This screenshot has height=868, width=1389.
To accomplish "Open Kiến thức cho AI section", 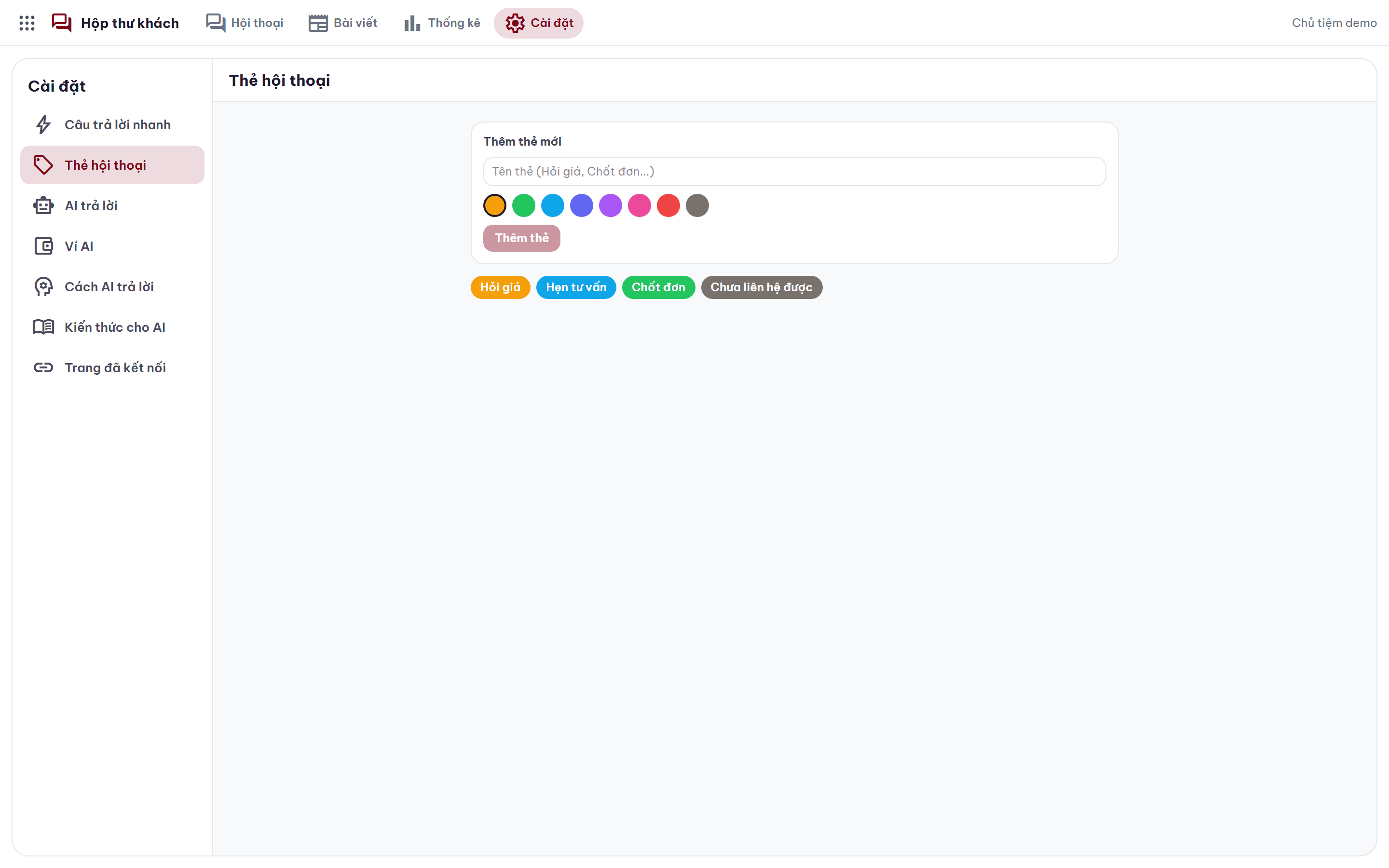I will click(x=112, y=327).
